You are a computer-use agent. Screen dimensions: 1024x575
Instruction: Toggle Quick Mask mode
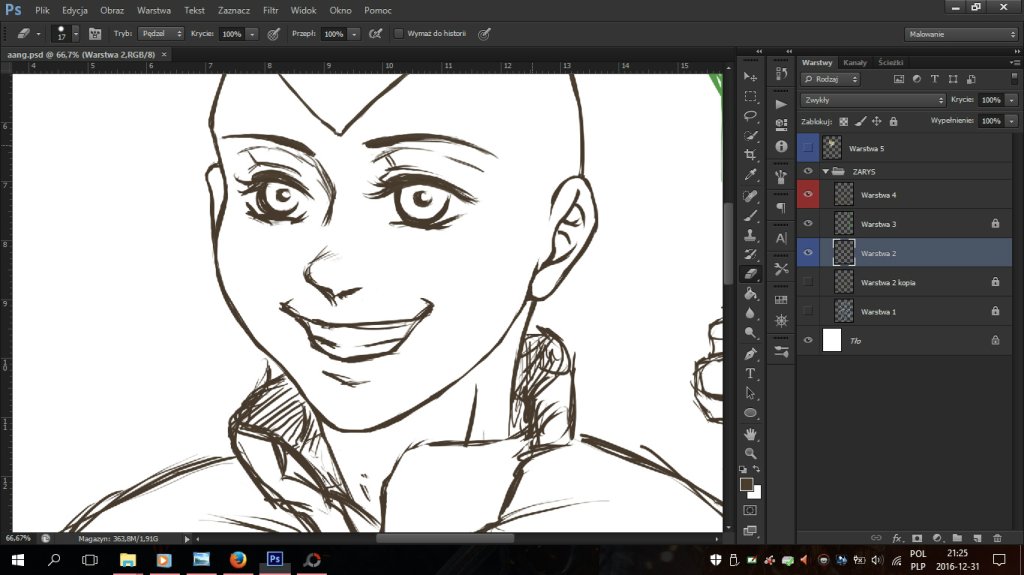click(750, 510)
